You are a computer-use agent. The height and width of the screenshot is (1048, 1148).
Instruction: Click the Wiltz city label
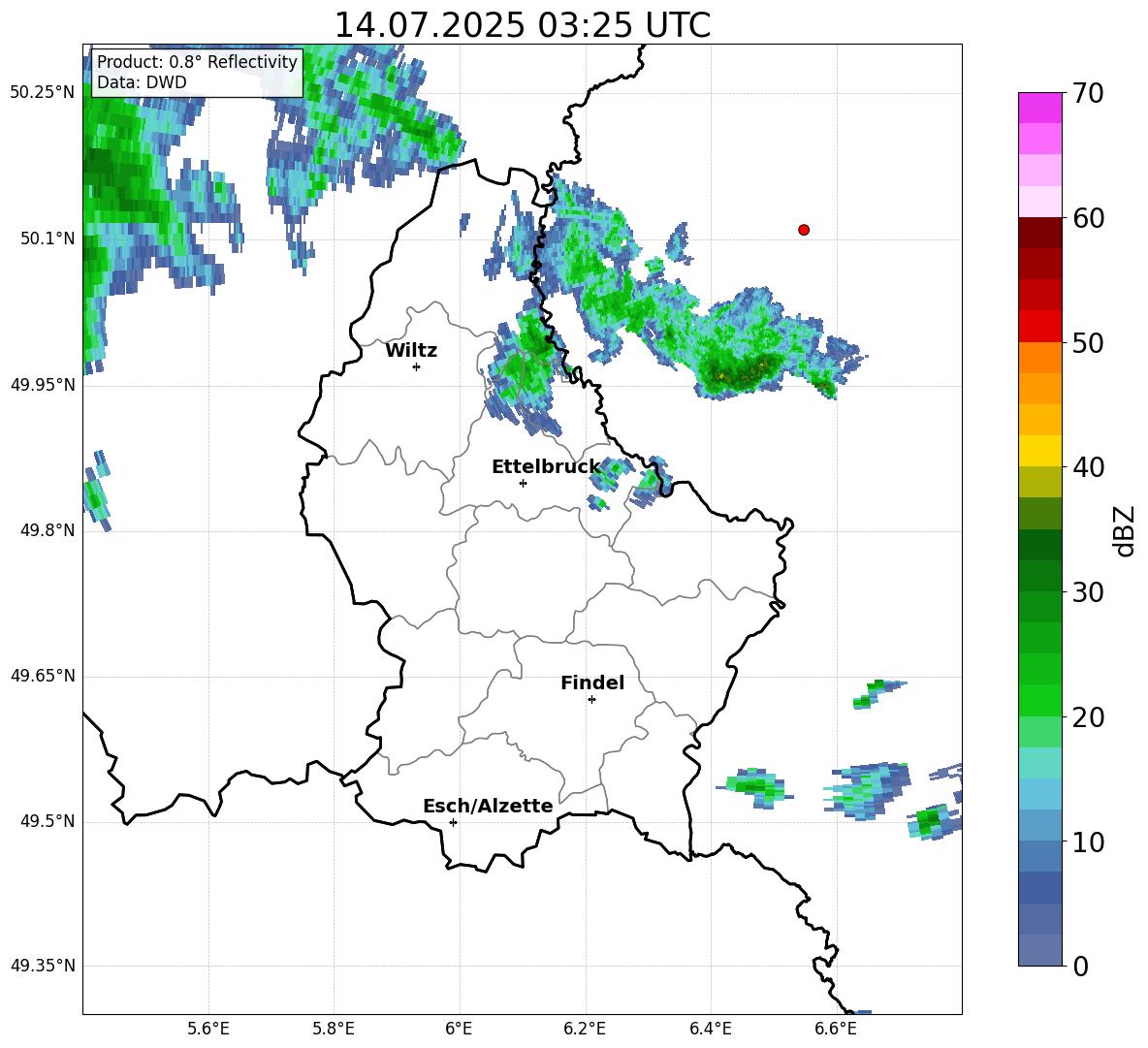pyautogui.click(x=411, y=351)
